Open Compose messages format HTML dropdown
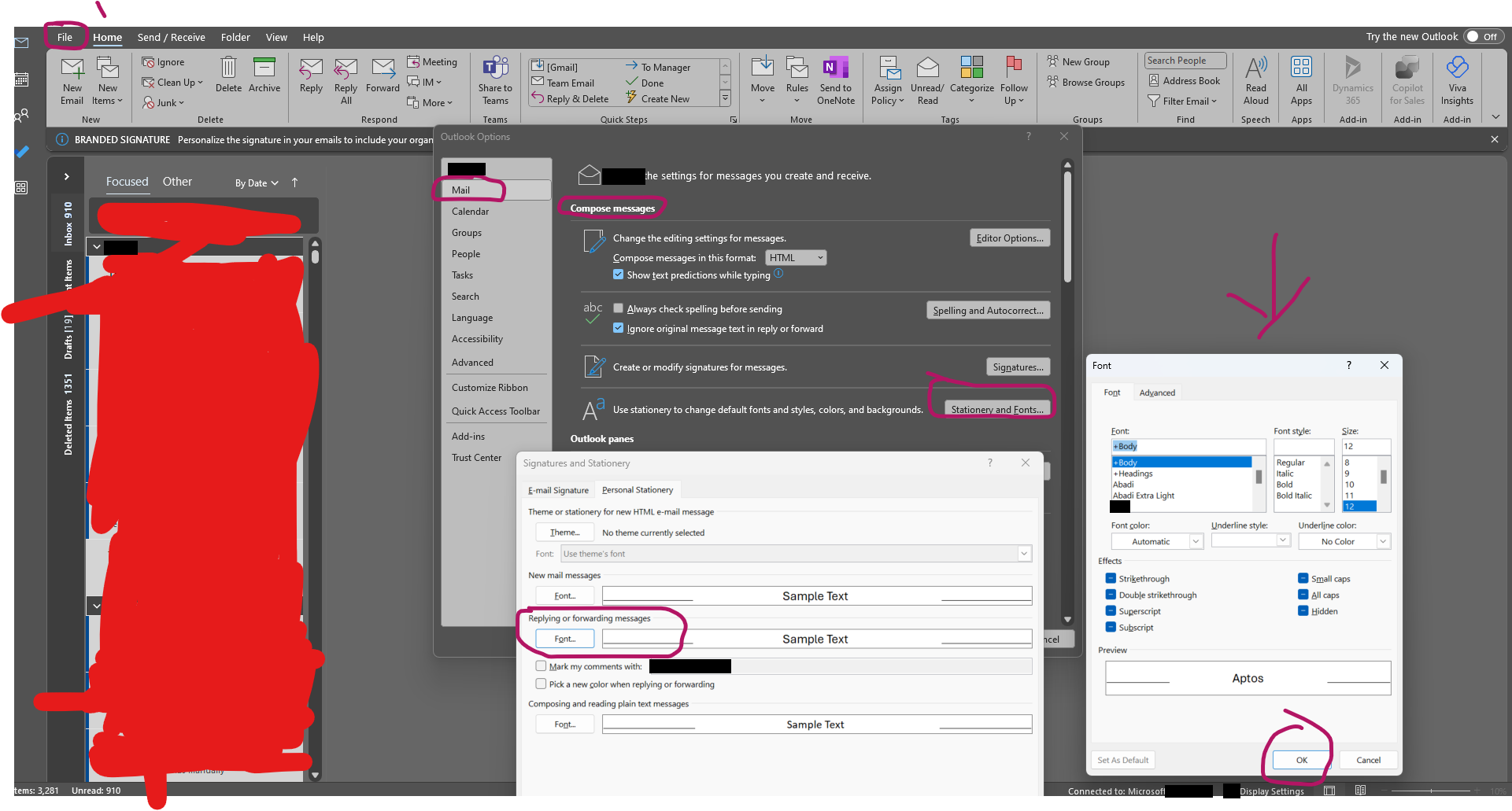This screenshot has height=811, width=1512. [x=796, y=257]
